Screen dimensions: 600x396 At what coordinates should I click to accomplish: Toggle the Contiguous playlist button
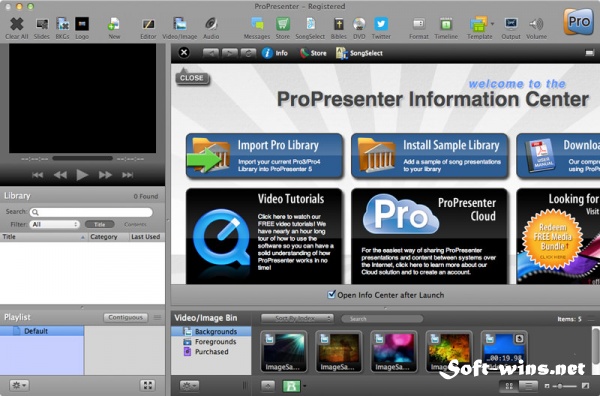pyautogui.click(x=126, y=318)
